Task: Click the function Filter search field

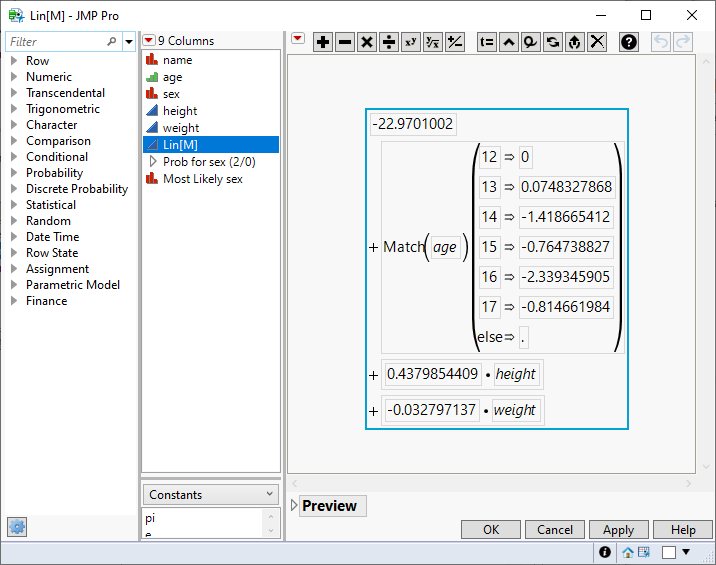Action: 55,42
